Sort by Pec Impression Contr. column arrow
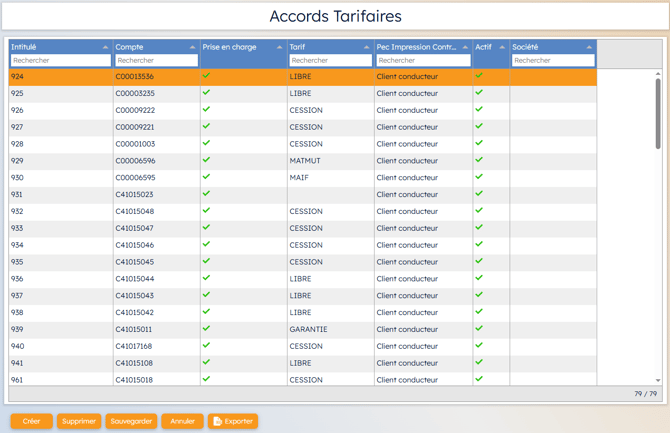 (x=465, y=47)
